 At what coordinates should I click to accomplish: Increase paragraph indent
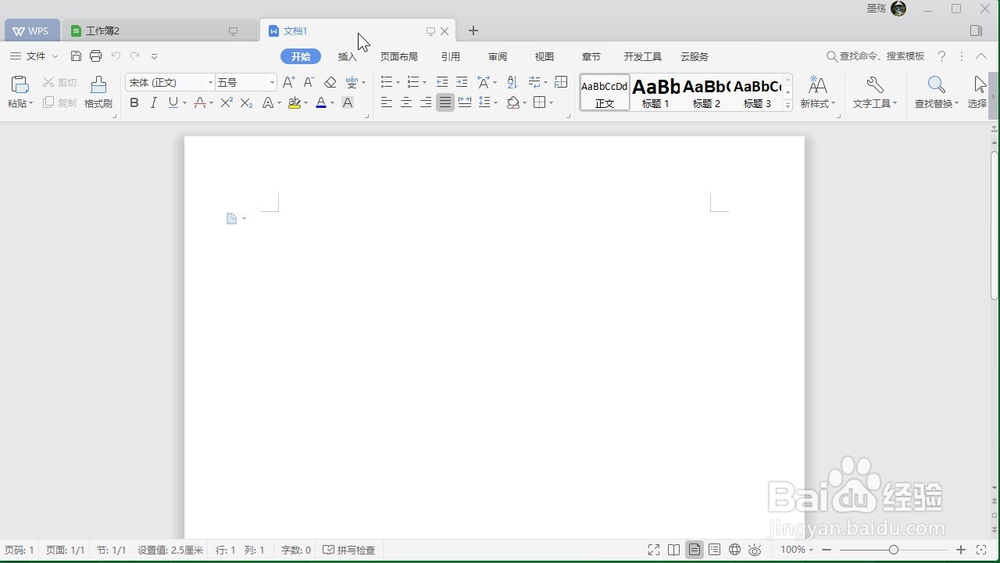pyautogui.click(x=462, y=82)
